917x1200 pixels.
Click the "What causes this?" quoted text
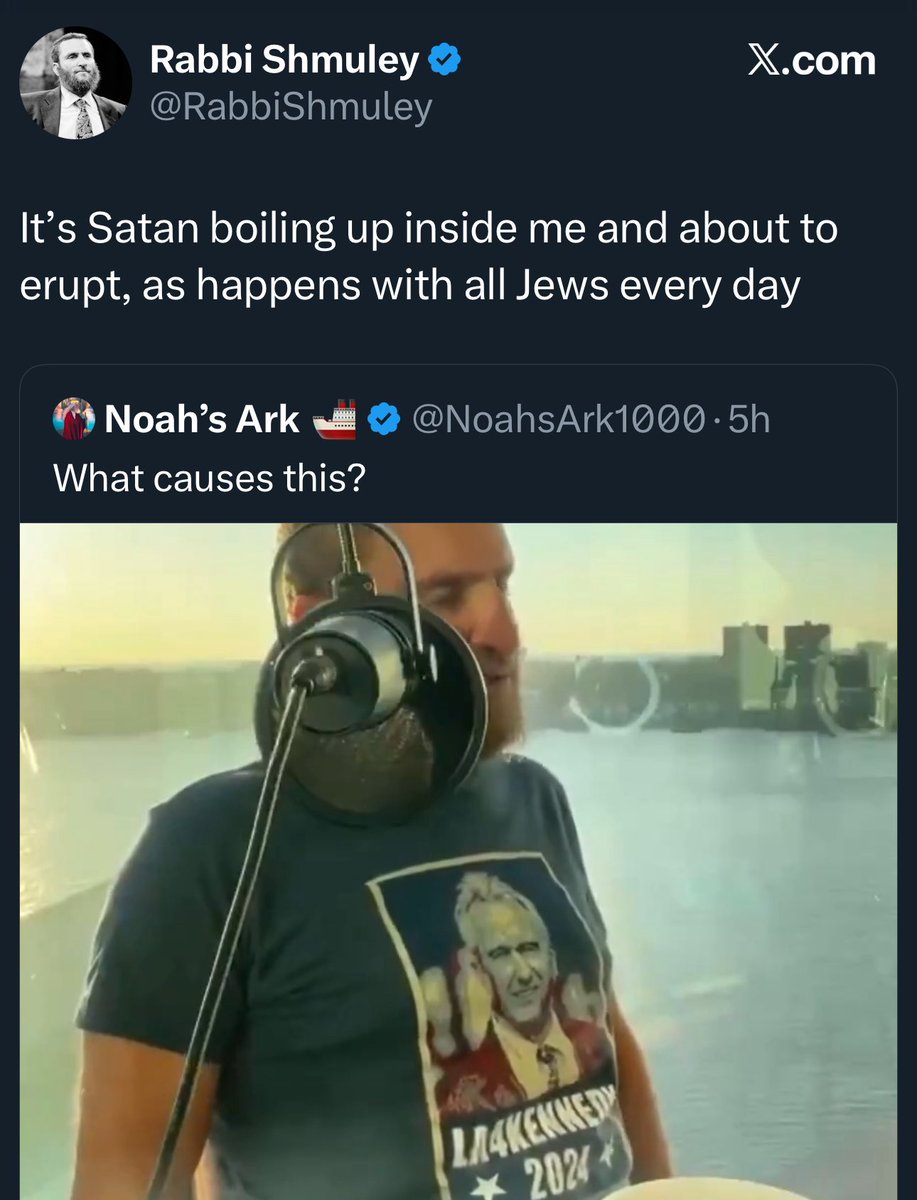point(210,478)
